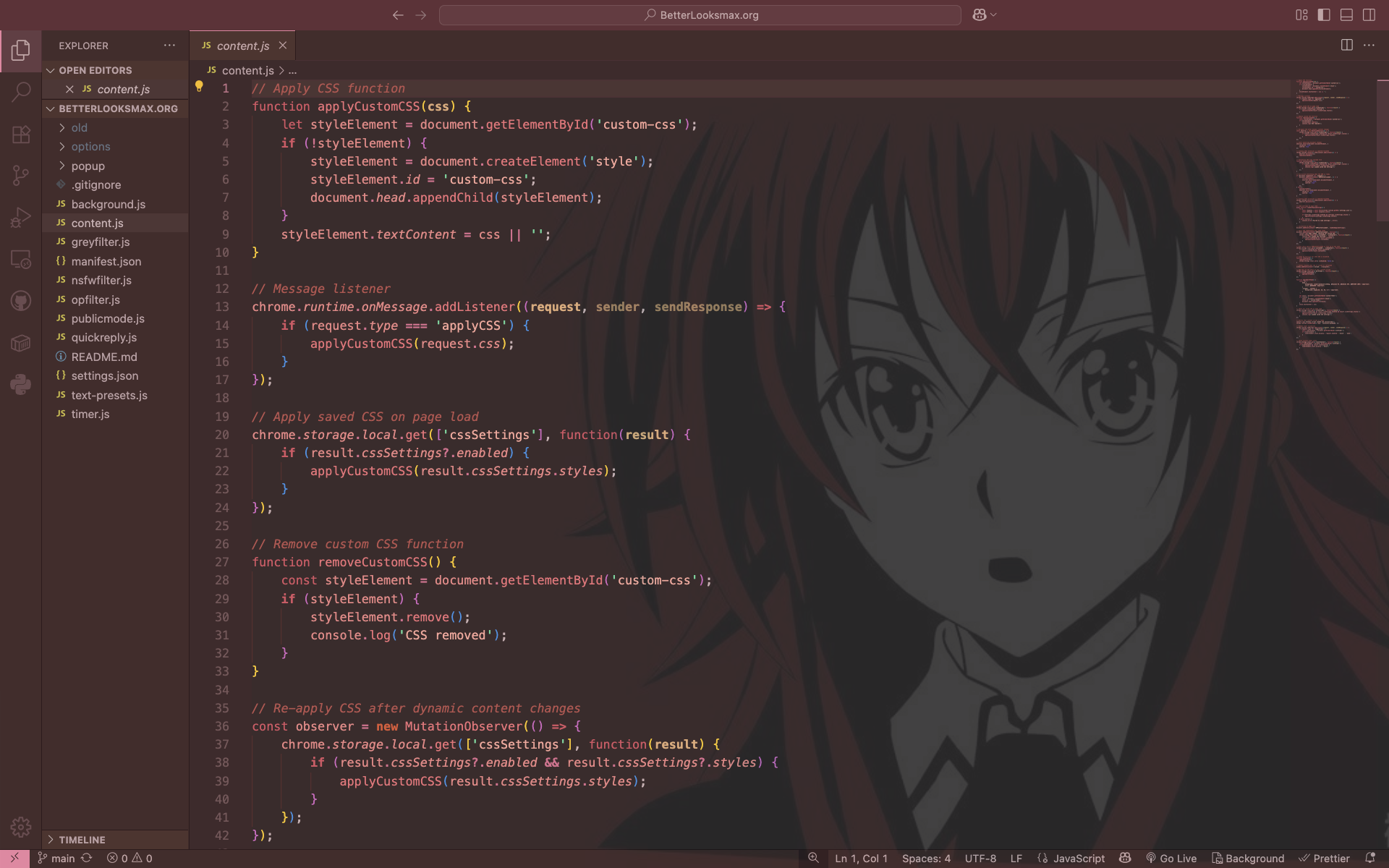Click the code minimap overview
The image size is (1389, 868).
click(x=1333, y=215)
